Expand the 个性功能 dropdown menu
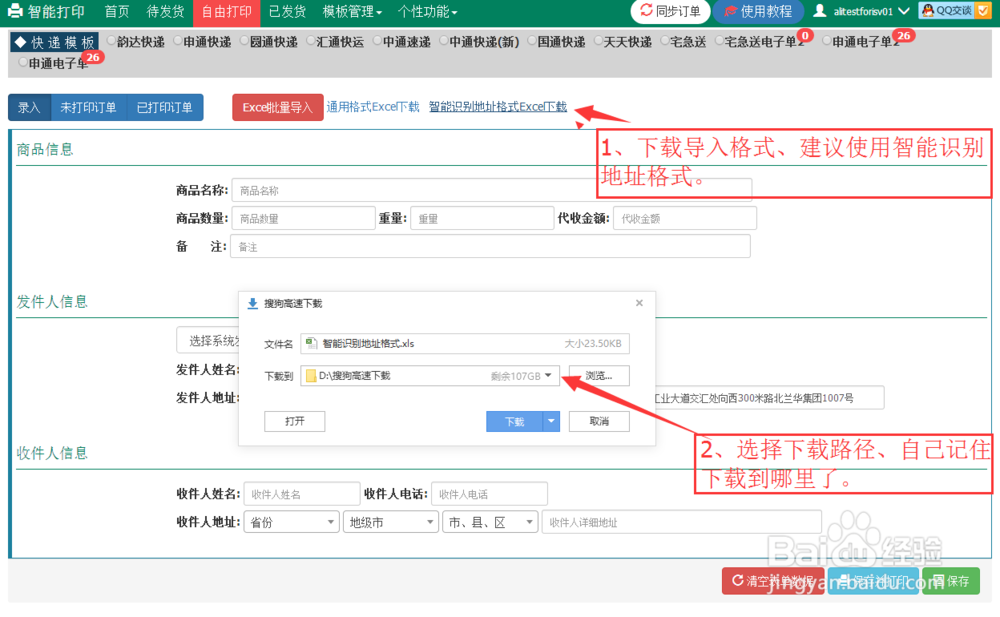Screen dimensions: 1000x617 point(427,11)
